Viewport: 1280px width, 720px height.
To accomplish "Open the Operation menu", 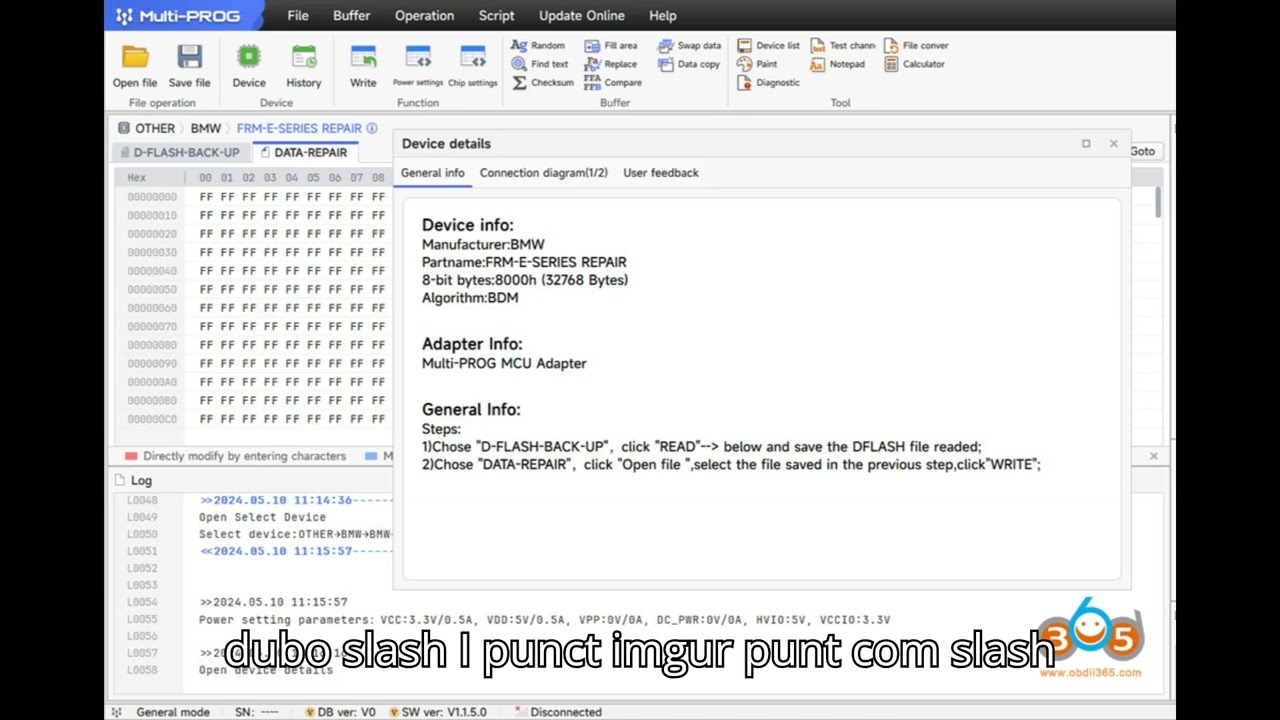I will point(424,15).
